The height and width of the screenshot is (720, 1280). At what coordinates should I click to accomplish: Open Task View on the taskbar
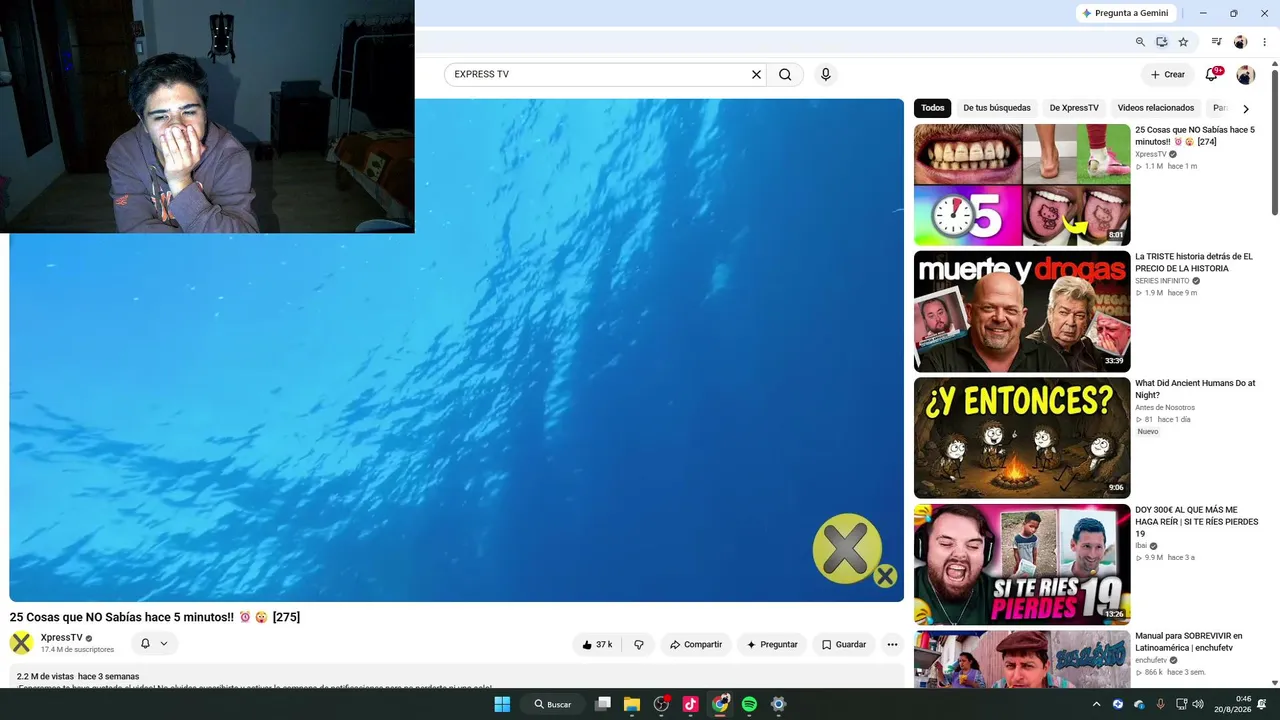coord(603,704)
